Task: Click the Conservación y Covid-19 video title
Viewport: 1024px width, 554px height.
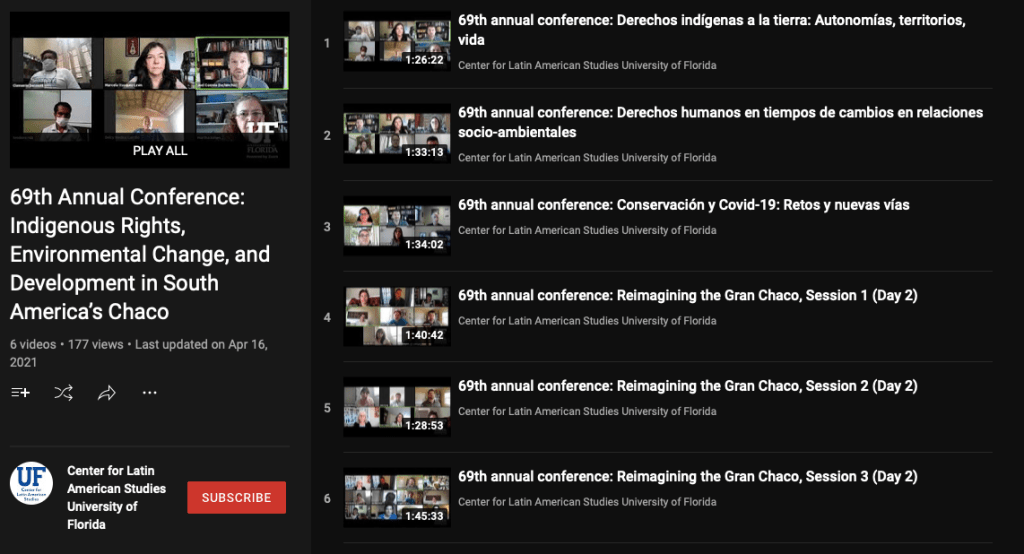Action: click(x=683, y=205)
